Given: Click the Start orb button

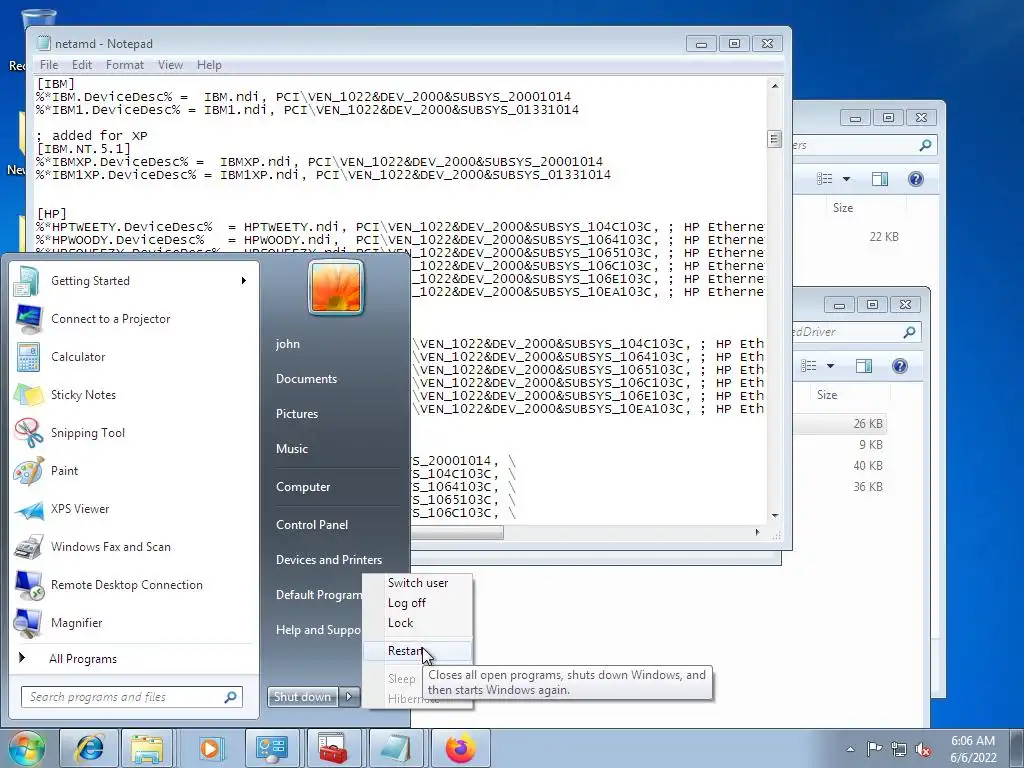Looking at the screenshot, I should tap(26, 748).
